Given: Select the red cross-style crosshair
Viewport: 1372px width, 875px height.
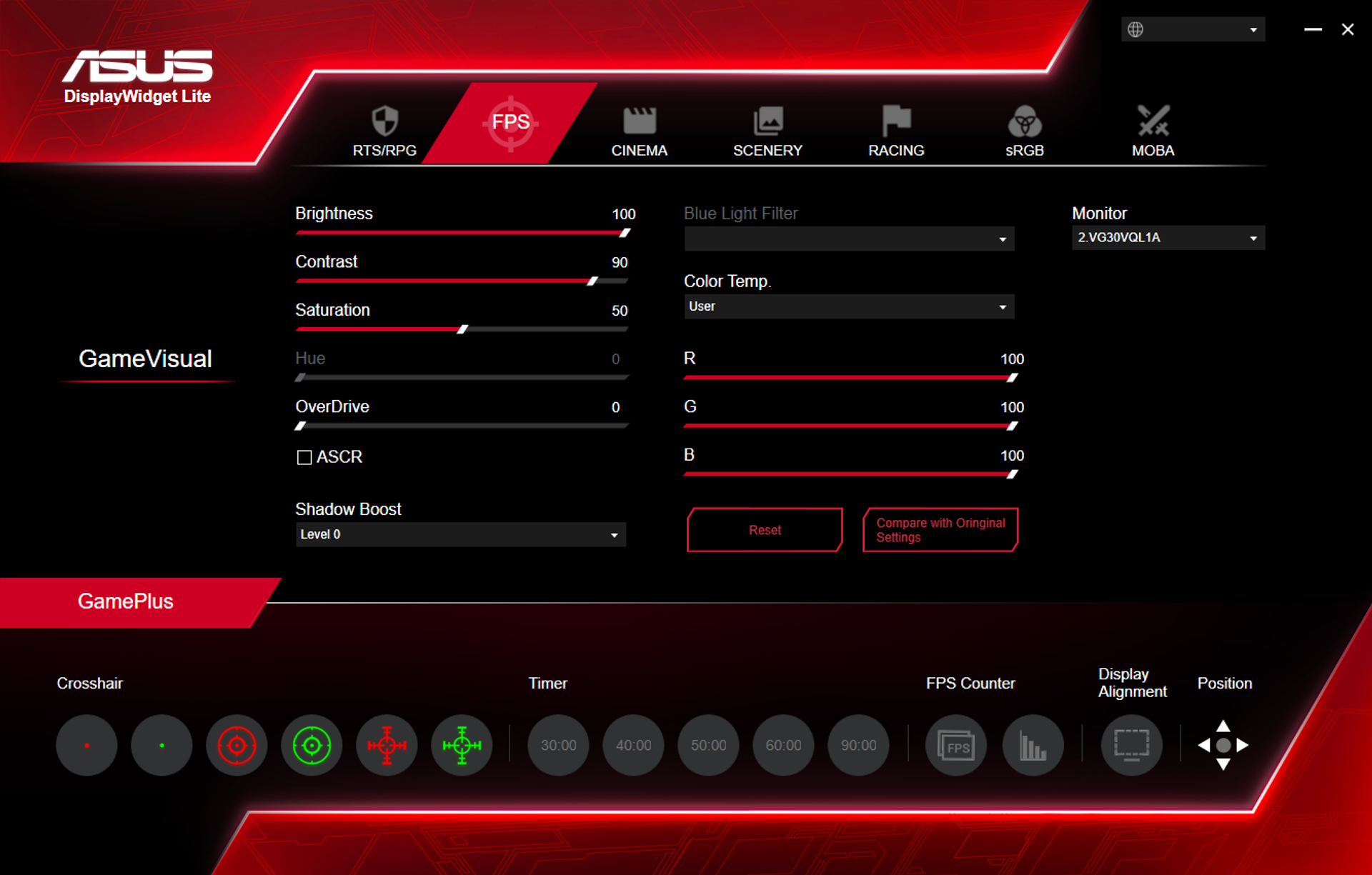Looking at the screenshot, I should coord(387,745).
